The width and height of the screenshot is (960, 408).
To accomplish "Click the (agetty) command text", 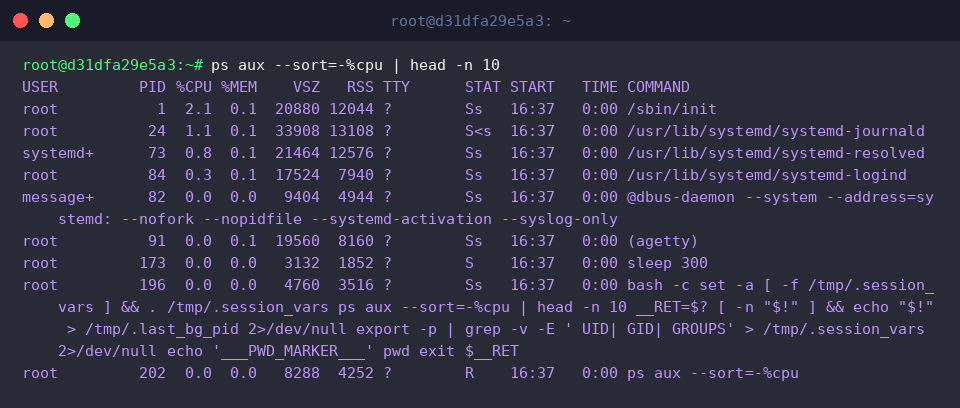I will coord(662,241).
